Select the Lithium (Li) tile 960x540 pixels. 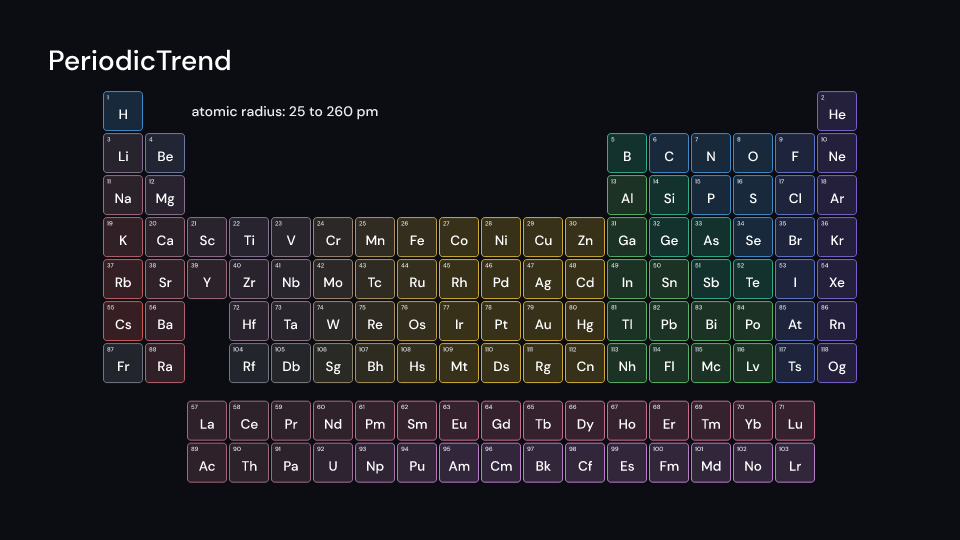tap(123, 153)
